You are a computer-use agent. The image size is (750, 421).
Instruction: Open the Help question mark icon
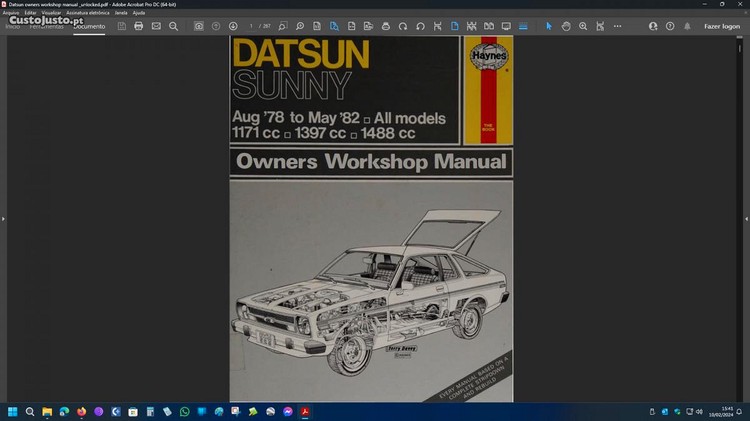tap(670, 26)
